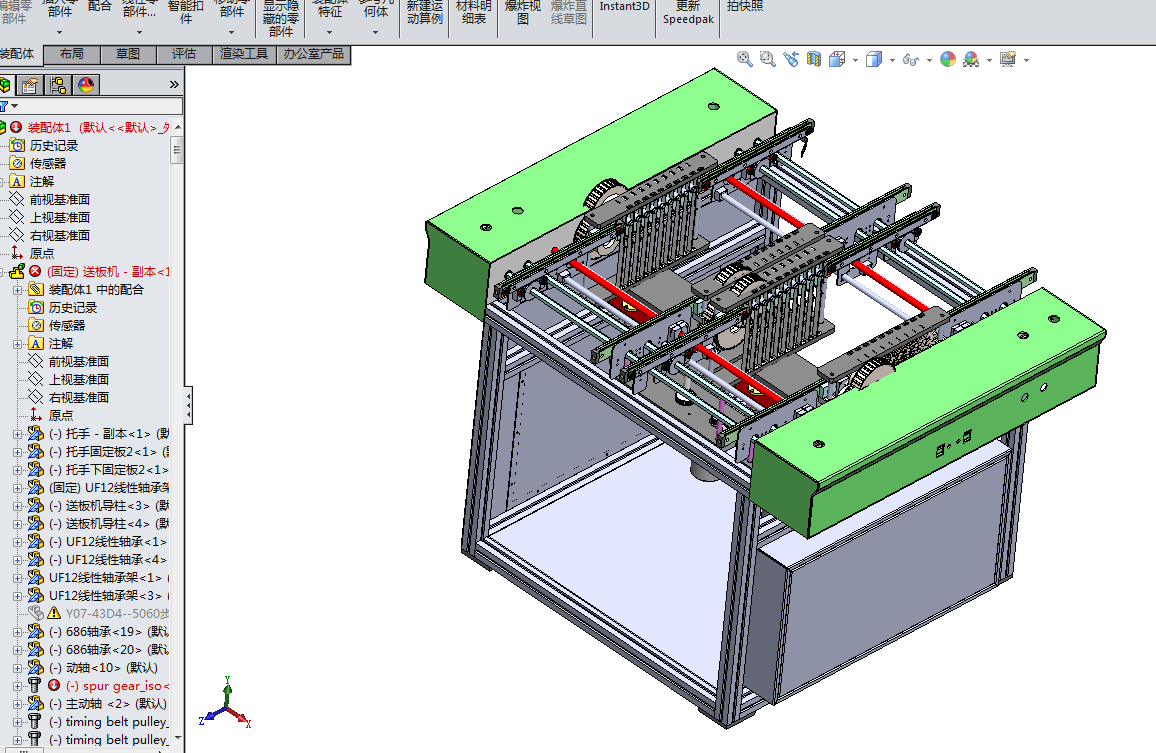Image resolution: width=1156 pixels, height=753 pixels.
Task: Click the Zoom to Area icon
Action: tap(767, 59)
